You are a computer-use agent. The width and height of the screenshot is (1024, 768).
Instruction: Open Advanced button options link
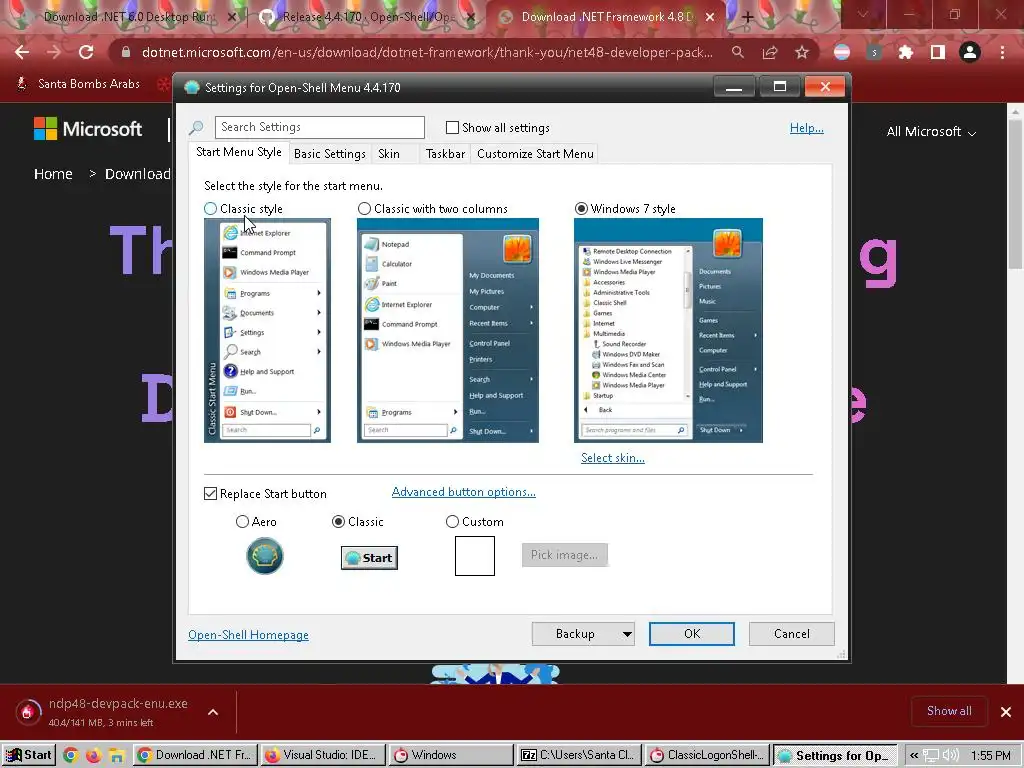point(464,492)
